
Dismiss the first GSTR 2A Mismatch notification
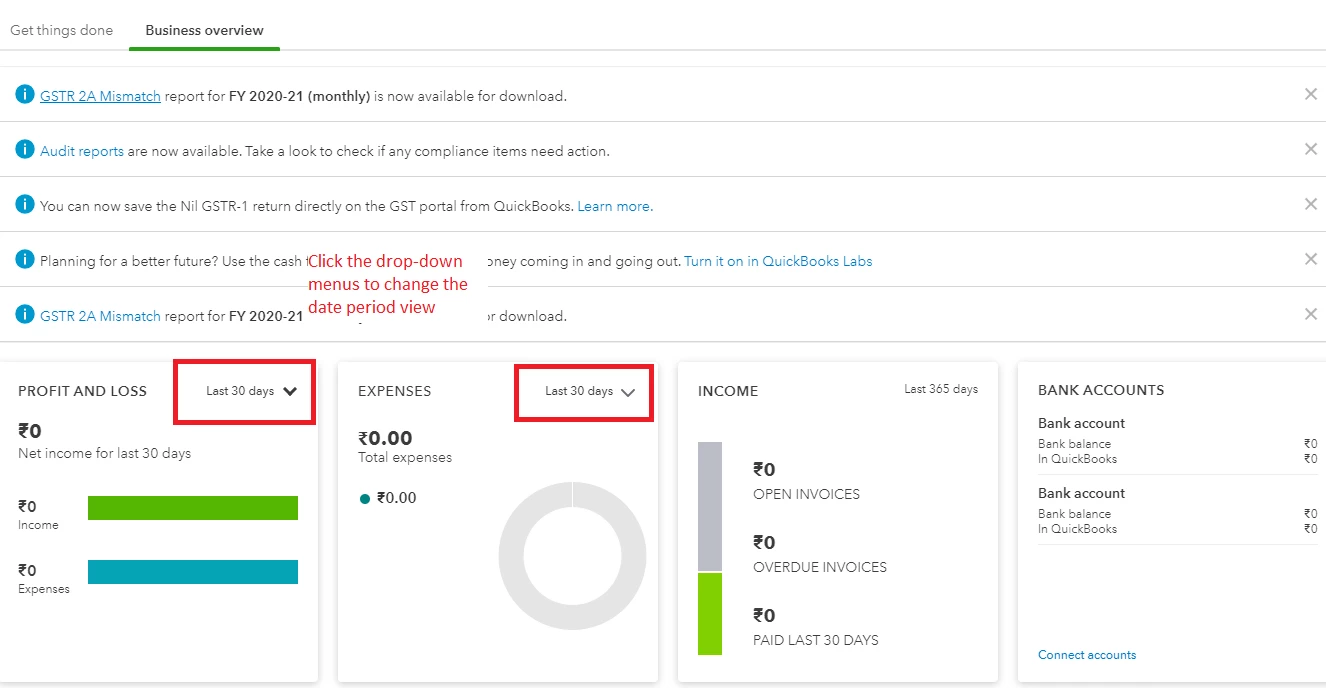(1311, 94)
